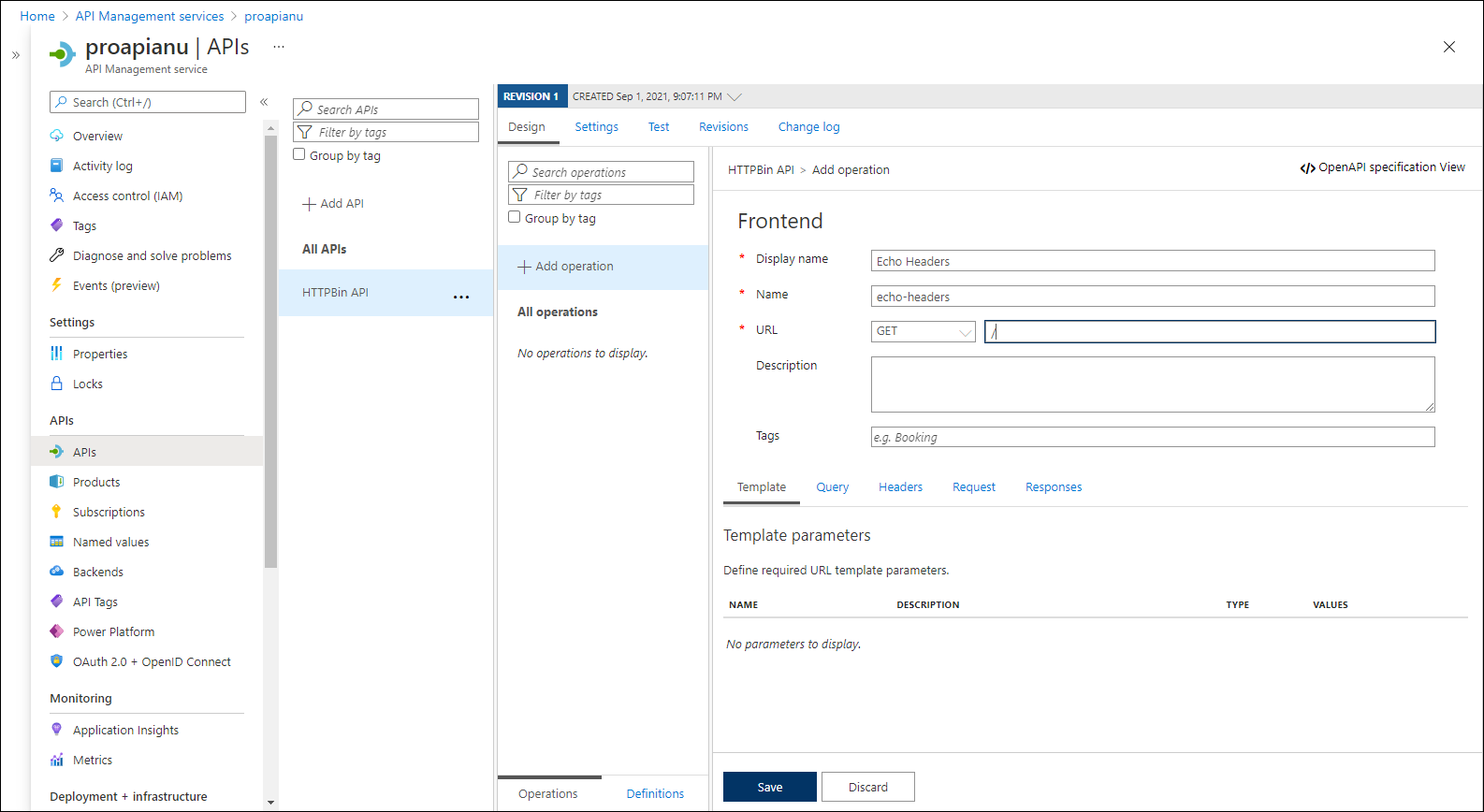Click the Backends cloud icon
The width and height of the screenshot is (1484, 812).
tap(56, 572)
